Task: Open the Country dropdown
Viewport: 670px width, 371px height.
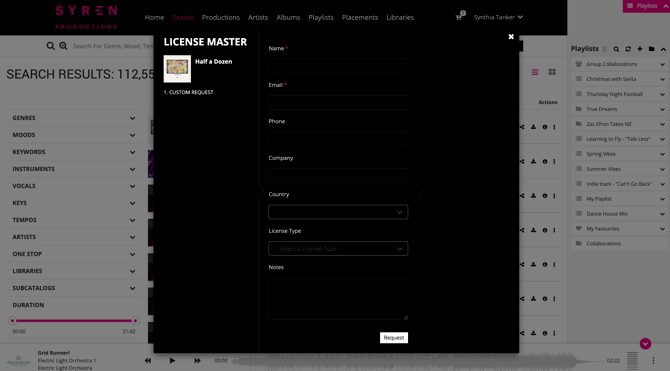Action: (338, 212)
